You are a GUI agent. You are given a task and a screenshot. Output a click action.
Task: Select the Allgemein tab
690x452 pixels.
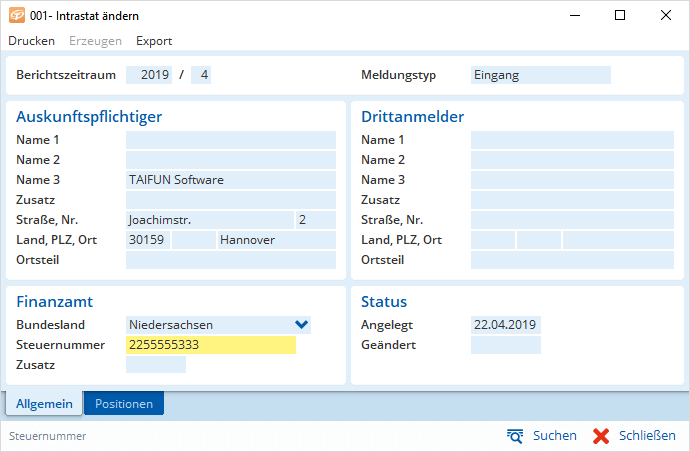pos(44,404)
